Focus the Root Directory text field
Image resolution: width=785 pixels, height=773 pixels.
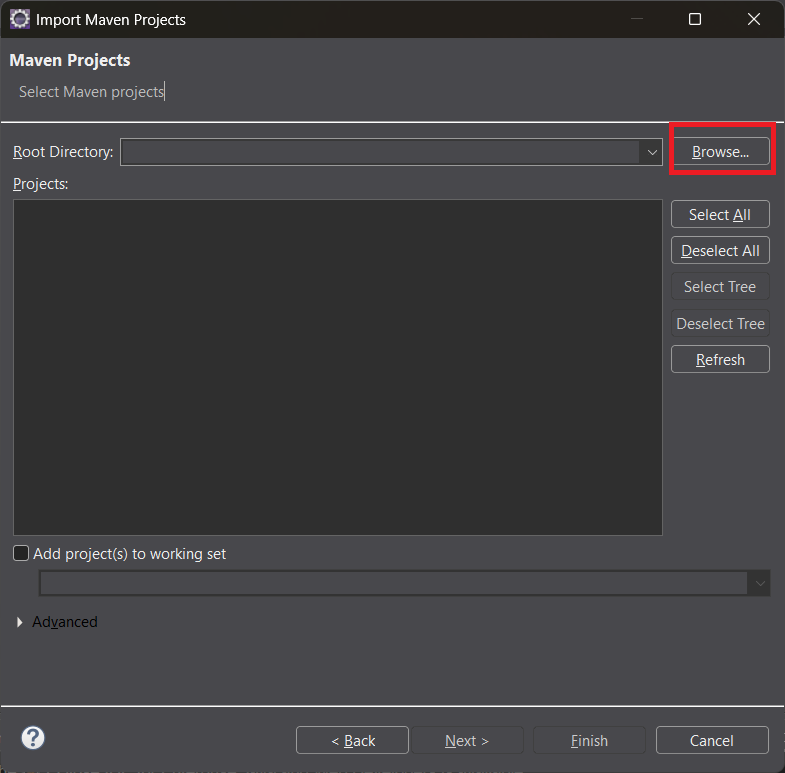click(380, 152)
